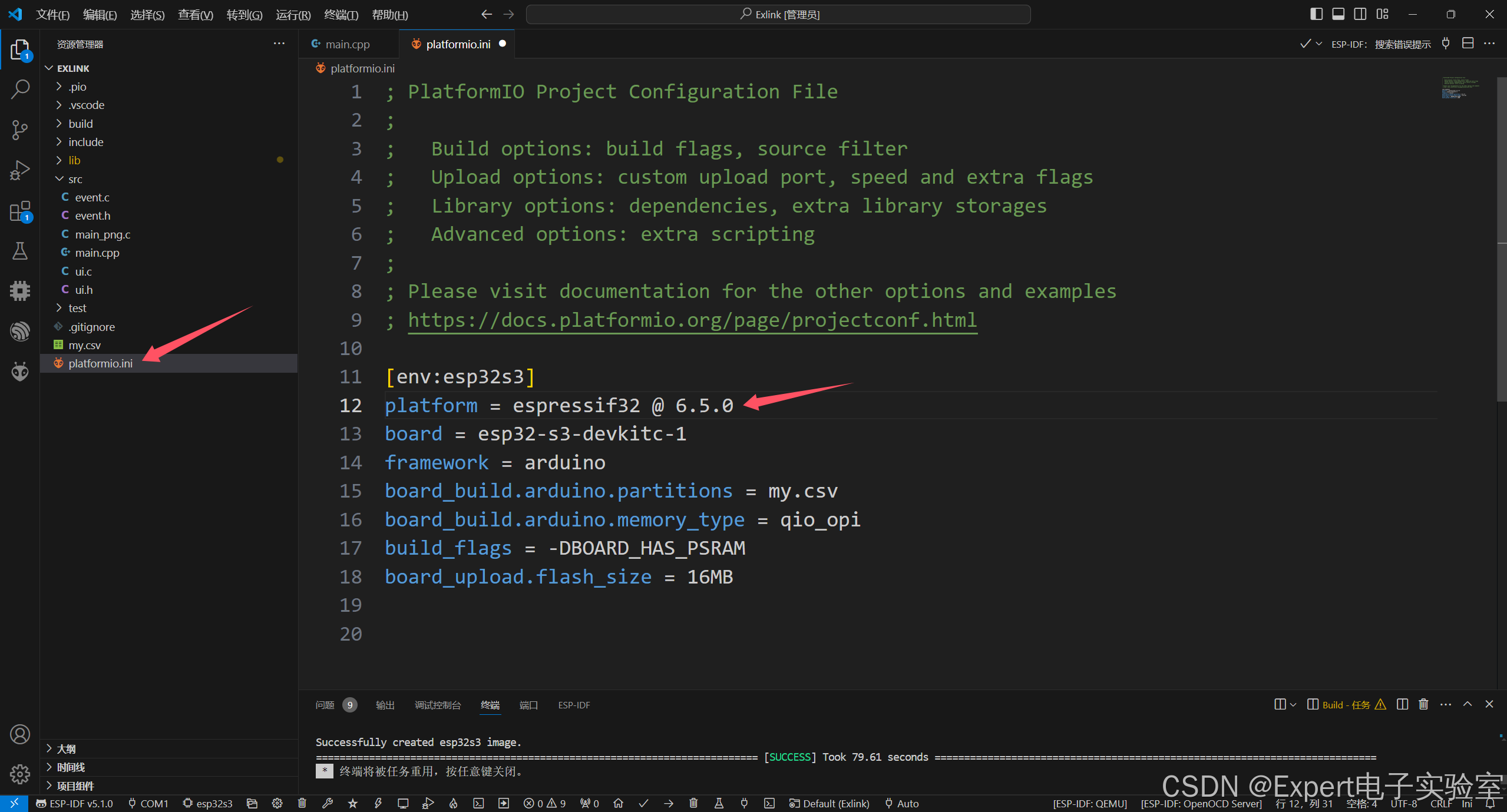Click the antenna ports indicator showing 0

tap(589, 803)
